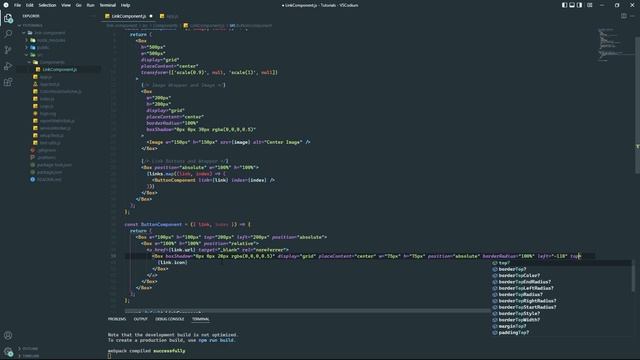Open the Go menu
This screenshot has height=360, width=640.
click(x=78, y=5)
